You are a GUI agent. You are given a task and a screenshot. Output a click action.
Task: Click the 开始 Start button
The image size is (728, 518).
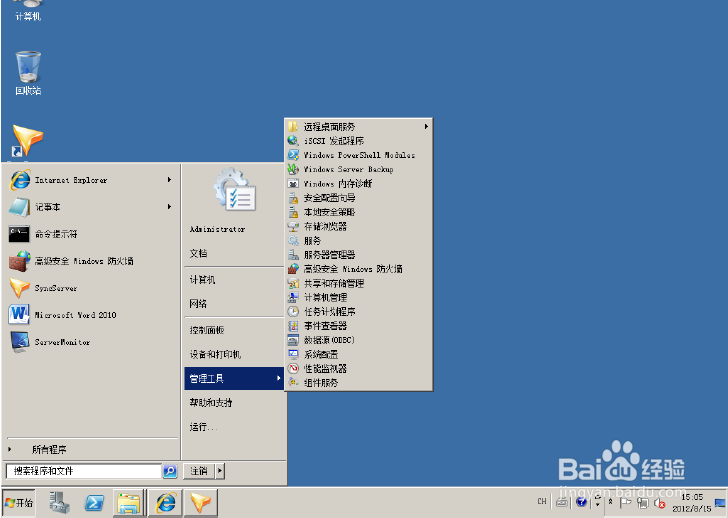tap(19, 503)
